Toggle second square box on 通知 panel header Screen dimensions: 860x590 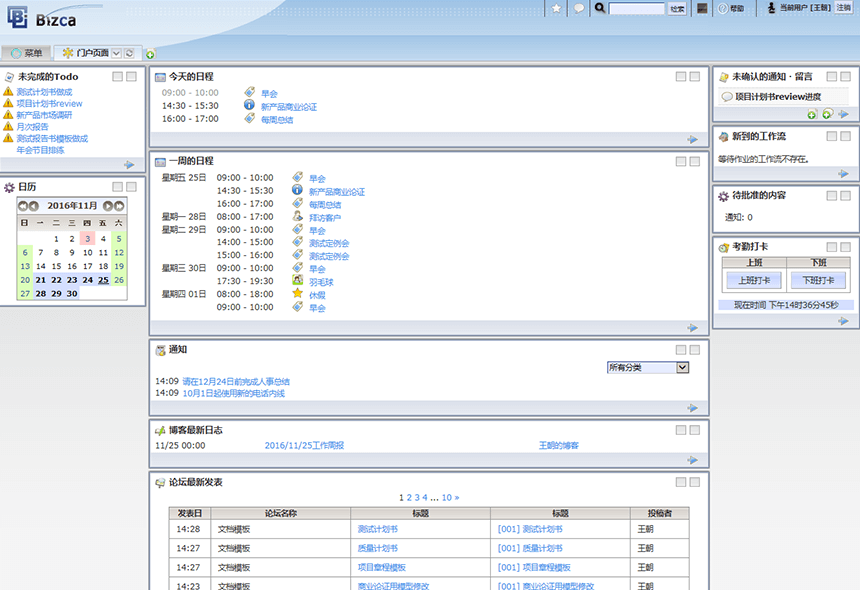696,350
